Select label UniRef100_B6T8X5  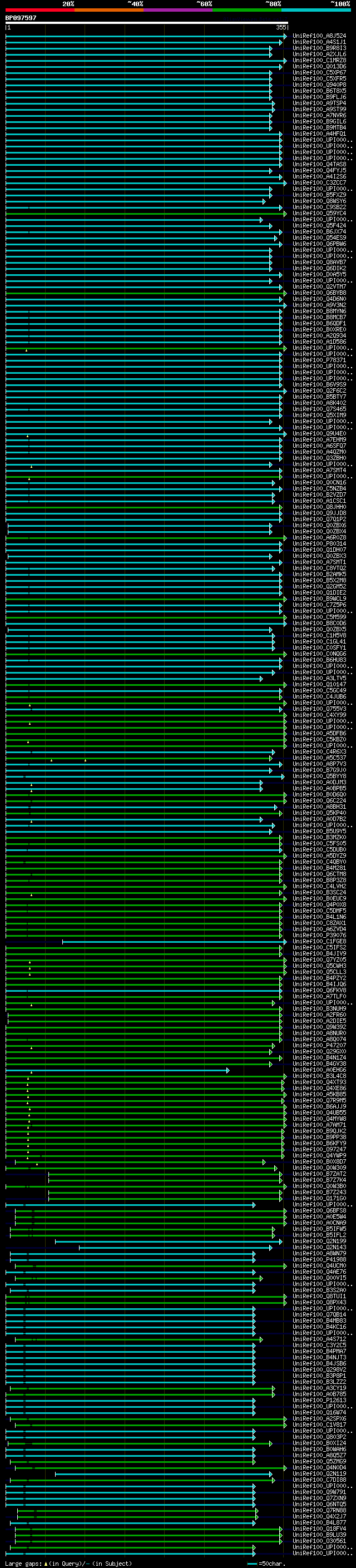319,91
